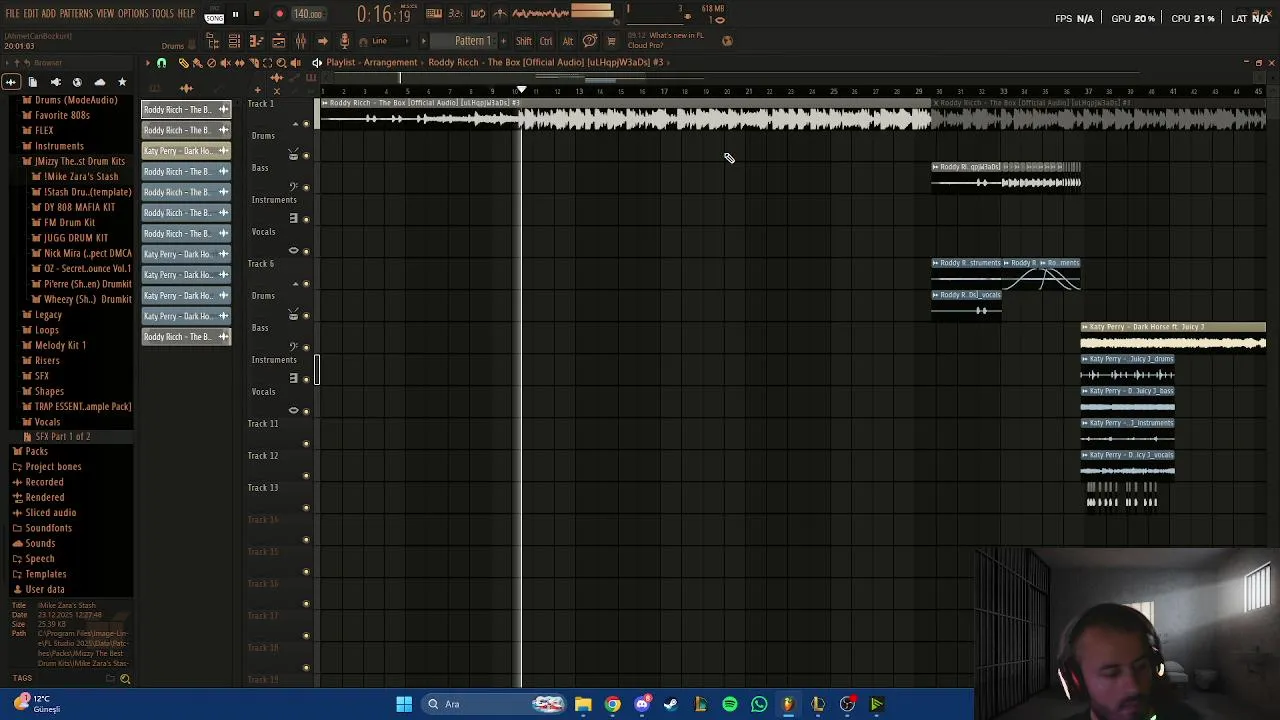
Task: Open the browser search magnifier
Action: coord(125,679)
